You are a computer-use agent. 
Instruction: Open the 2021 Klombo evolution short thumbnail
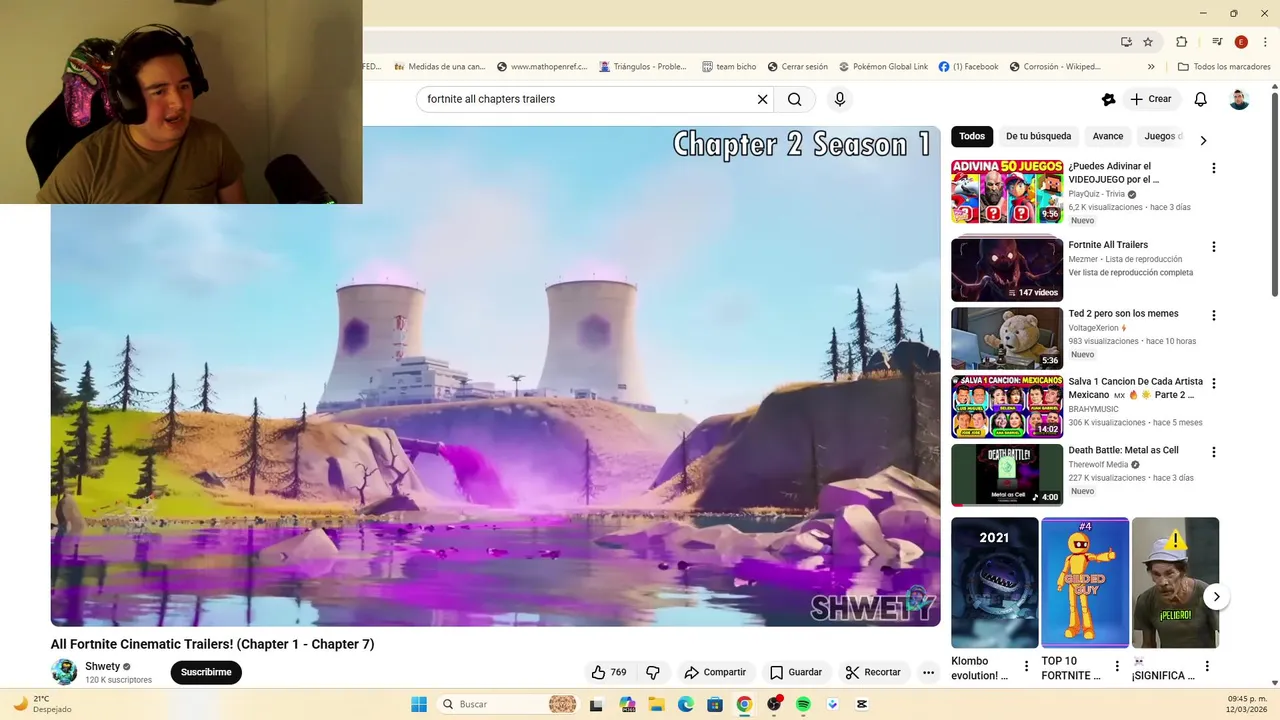coord(994,582)
